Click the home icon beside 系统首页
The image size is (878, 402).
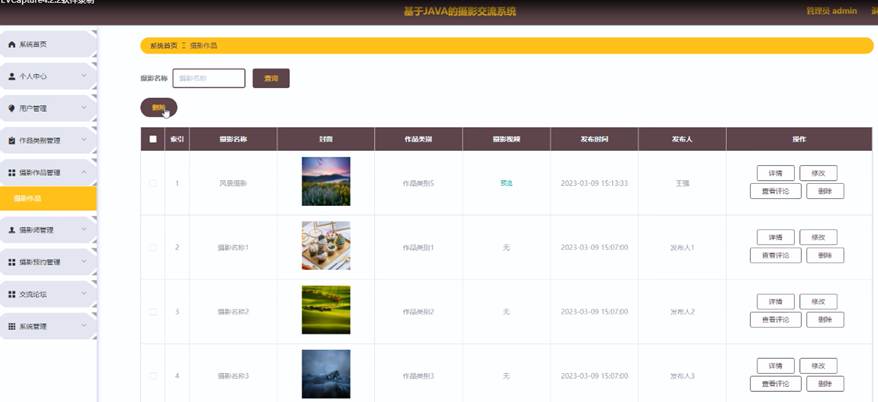(x=12, y=45)
